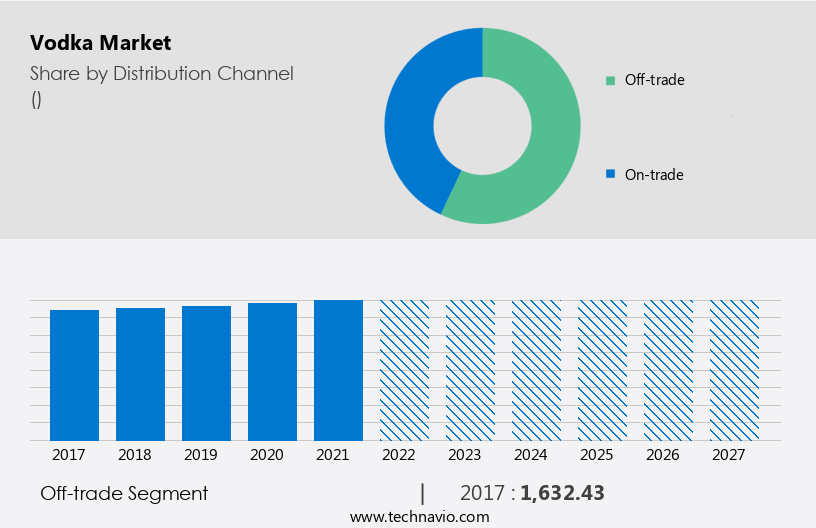Viewport: 816px width, 528px height.
Task: Click the Vodka Market title
Action: 100,43
